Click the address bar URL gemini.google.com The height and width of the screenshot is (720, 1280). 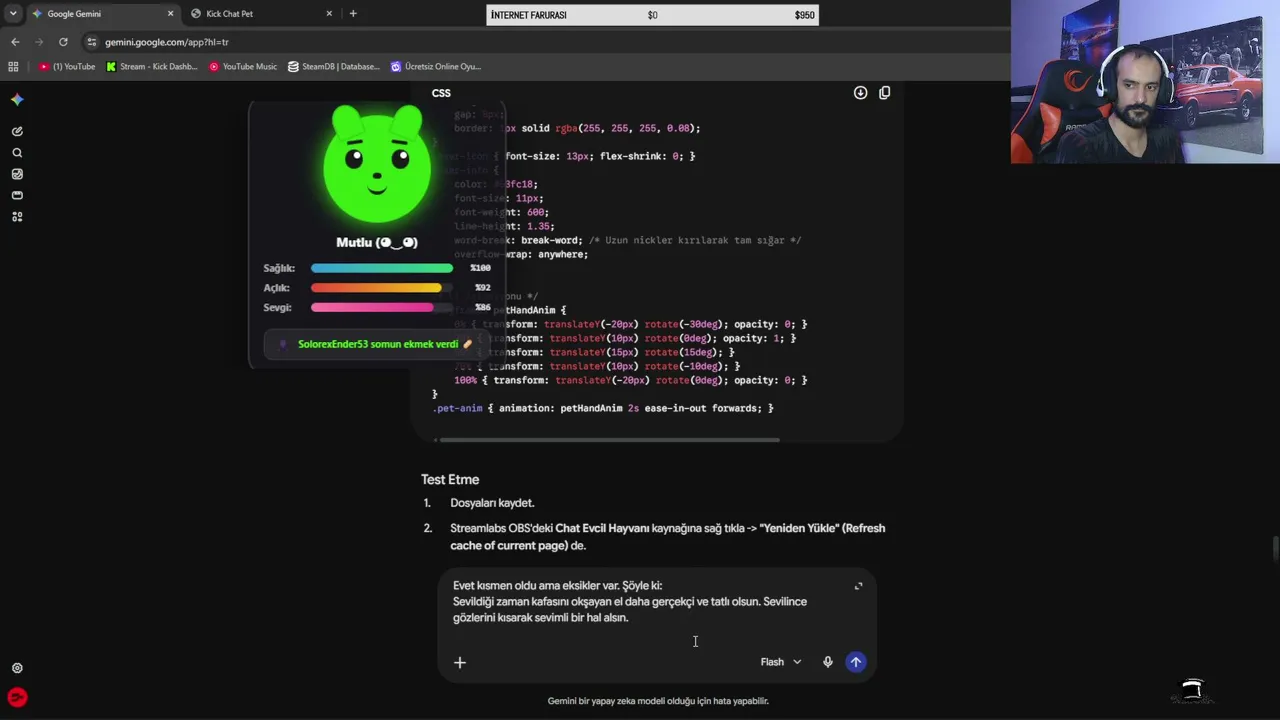(x=167, y=42)
